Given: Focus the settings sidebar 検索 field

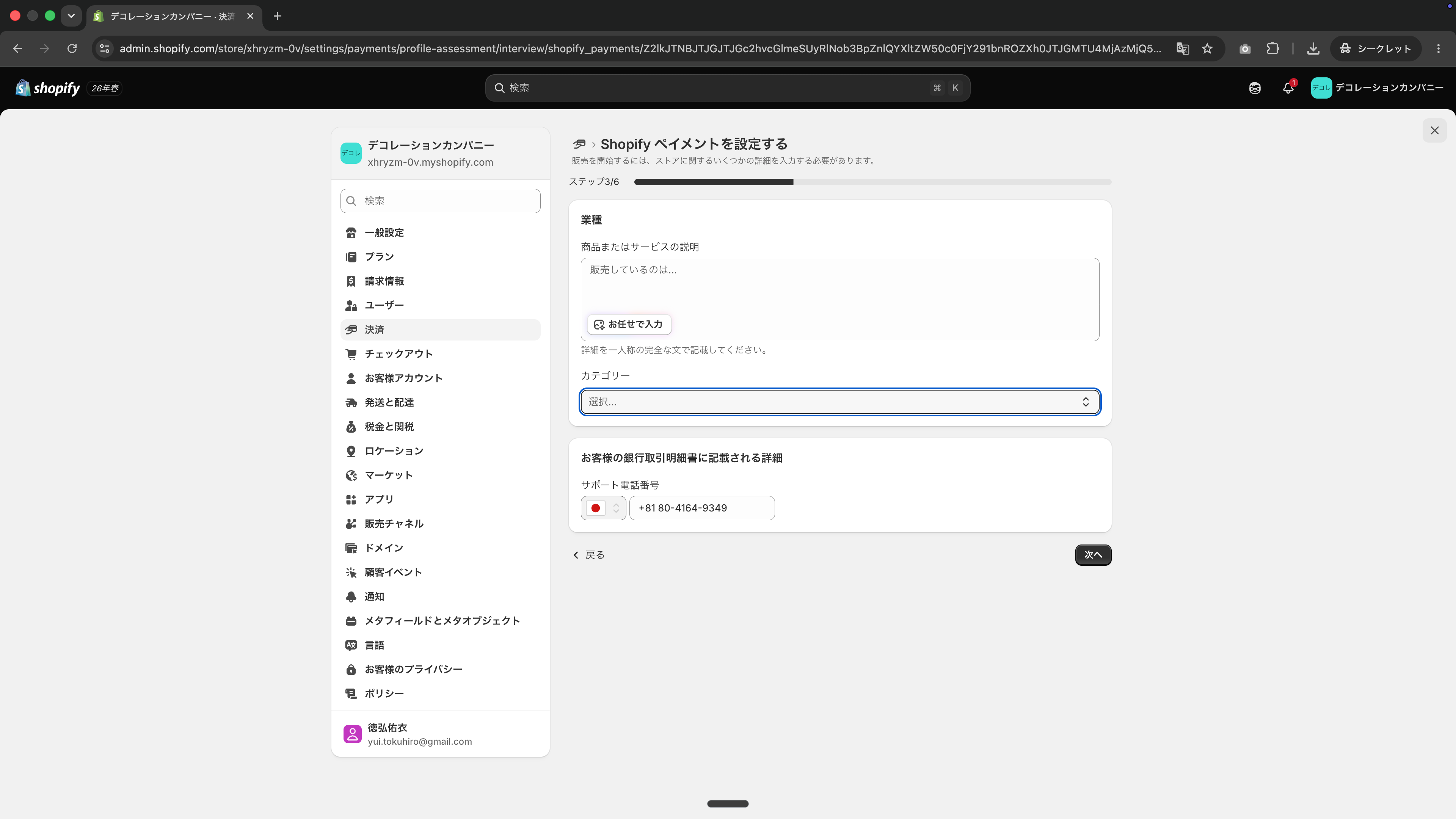Looking at the screenshot, I should 440,201.
